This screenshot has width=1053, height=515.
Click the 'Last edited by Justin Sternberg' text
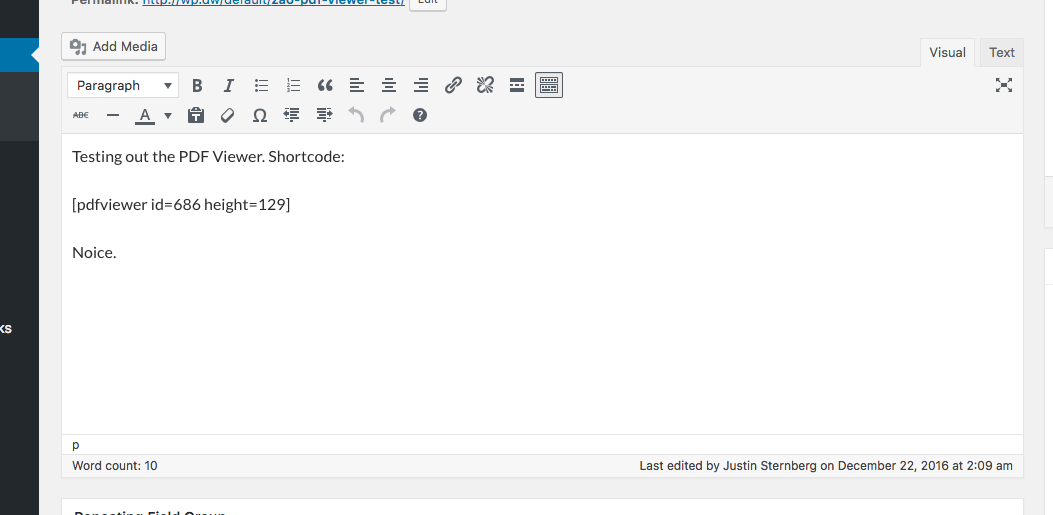tap(825, 465)
